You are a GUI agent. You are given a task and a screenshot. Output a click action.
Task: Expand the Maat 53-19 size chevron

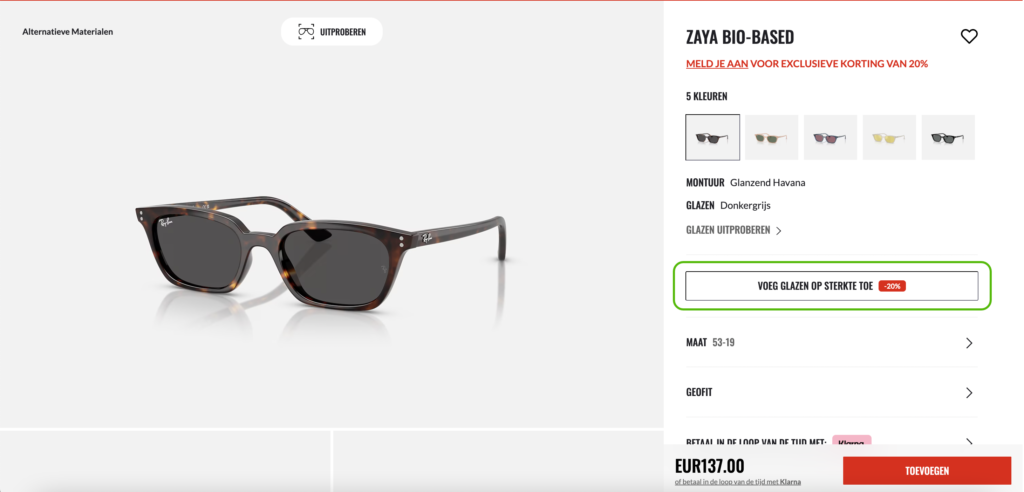point(969,343)
